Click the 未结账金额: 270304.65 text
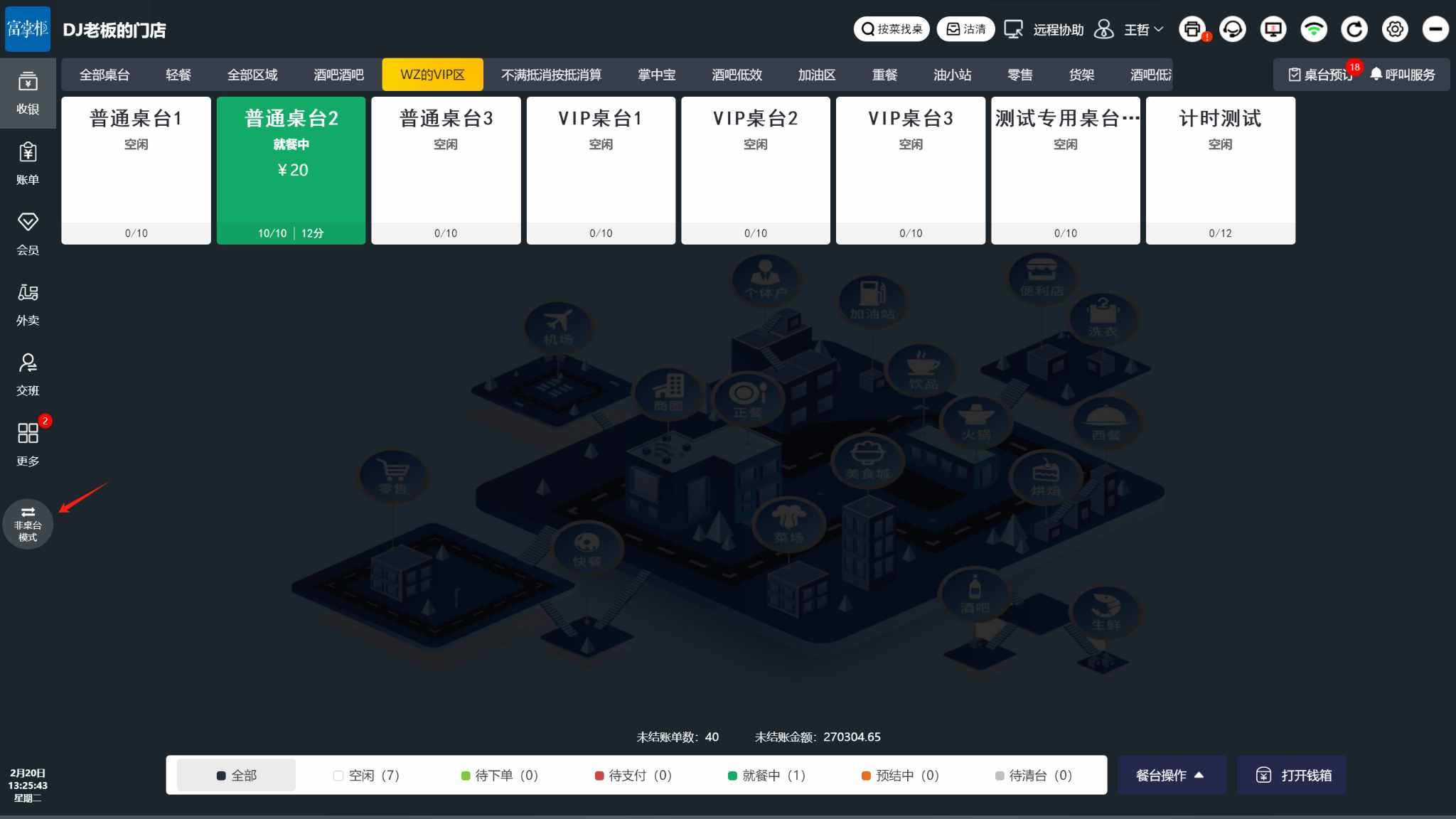 [x=818, y=737]
